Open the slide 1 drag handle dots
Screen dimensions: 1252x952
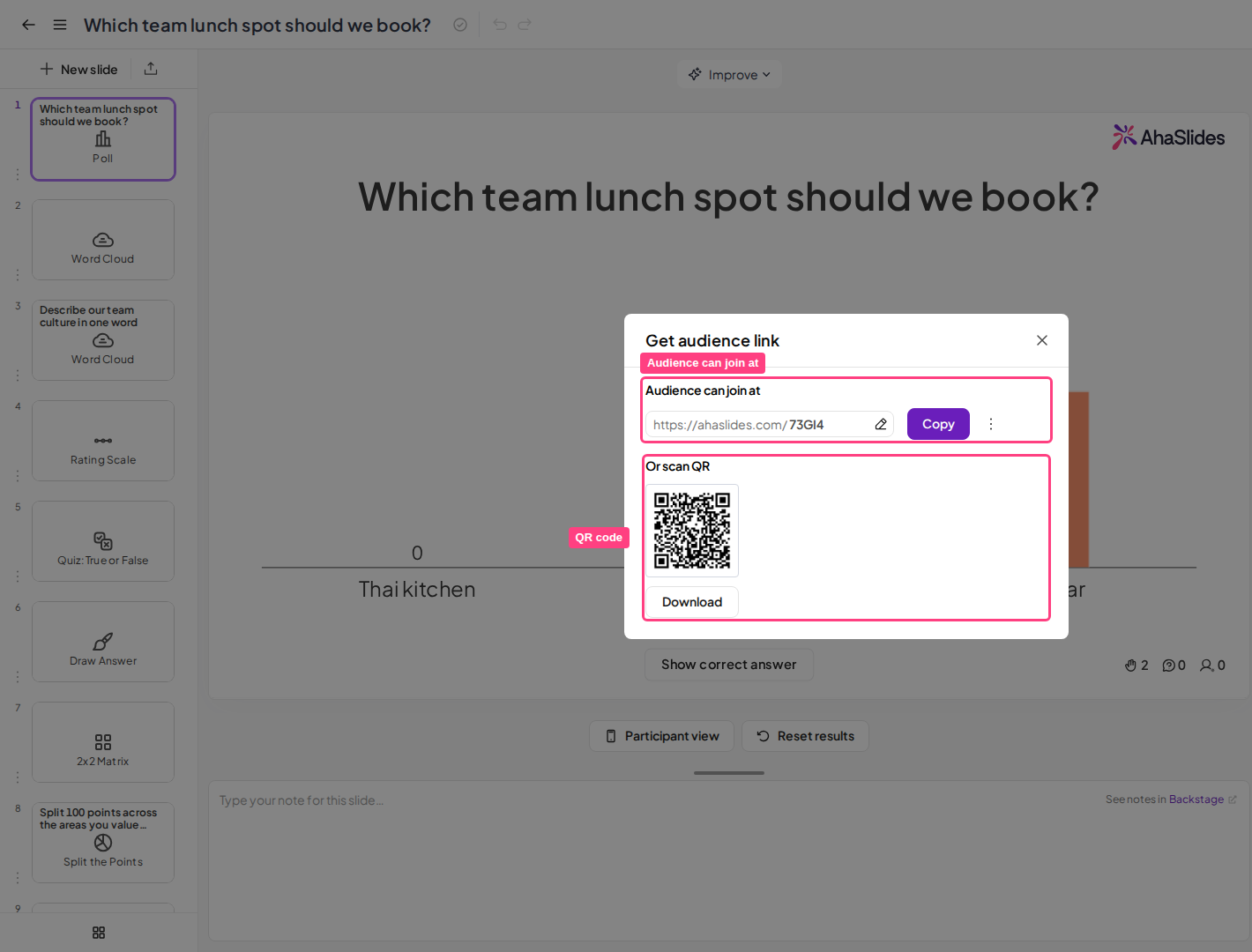pyautogui.click(x=18, y=175)
